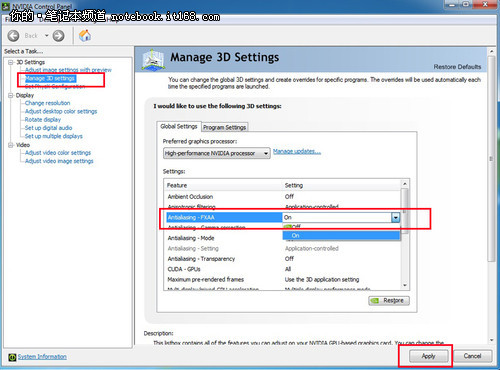Image resolution: width=500 pixels, height=370 pixels.
Task: Collapse the Display tree node
Action: point(11,95)
